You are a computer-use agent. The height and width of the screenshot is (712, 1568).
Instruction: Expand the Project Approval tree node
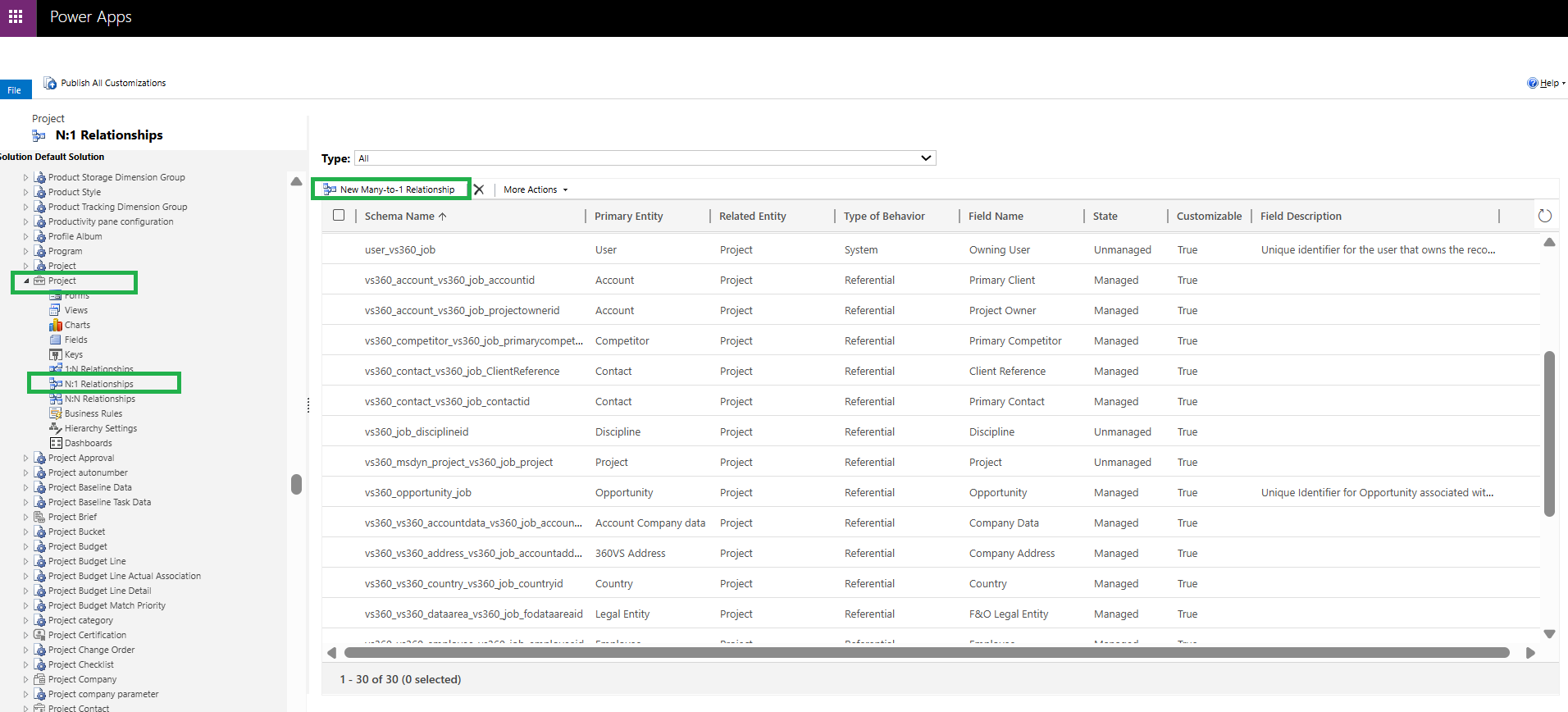pyautogui.click(x=26, y=458)
